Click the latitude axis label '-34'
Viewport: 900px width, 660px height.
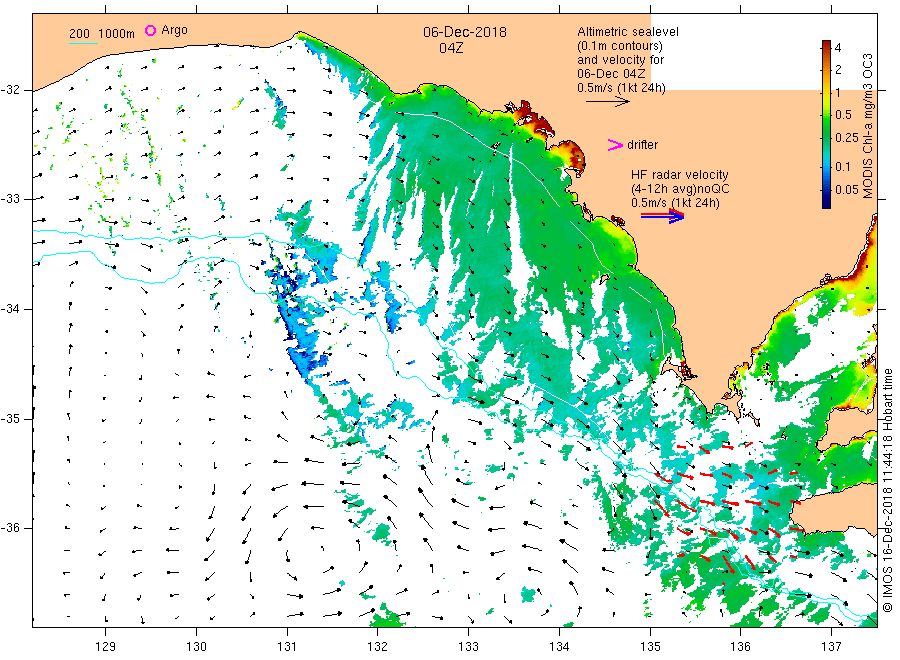(x=10, y=309)
